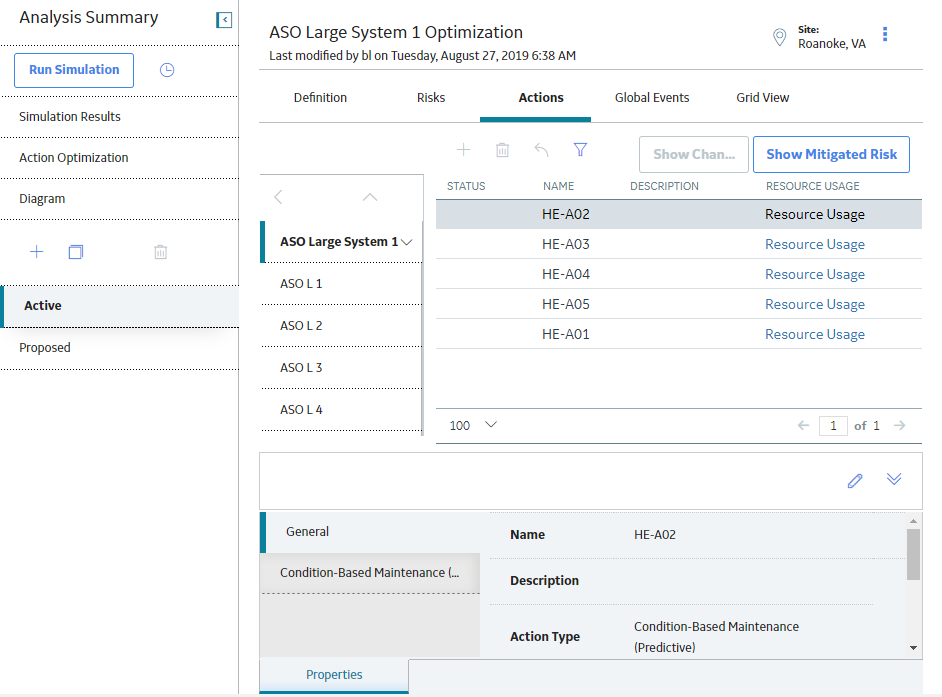Open the Diagram view

pyautogui.click(x=120, y=199)
